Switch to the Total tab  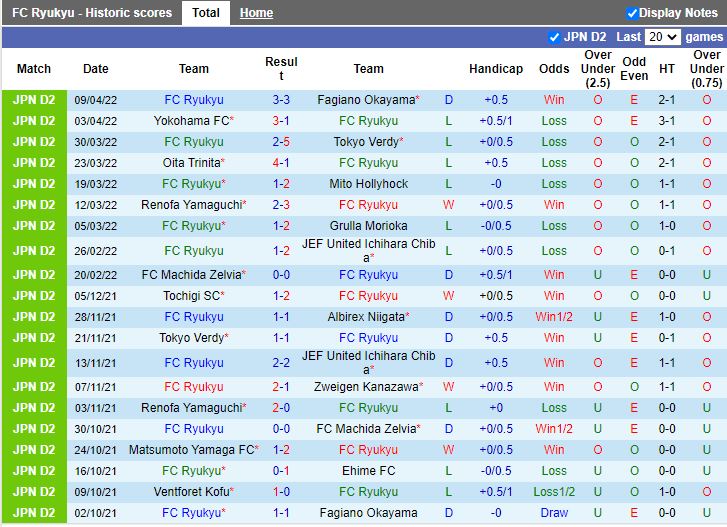point(206,13)
